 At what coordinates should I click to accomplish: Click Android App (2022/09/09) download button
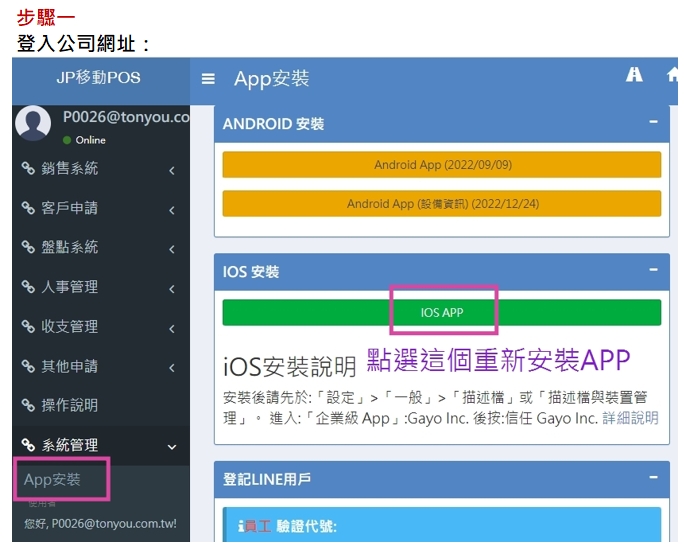click(x=441, y=165)
